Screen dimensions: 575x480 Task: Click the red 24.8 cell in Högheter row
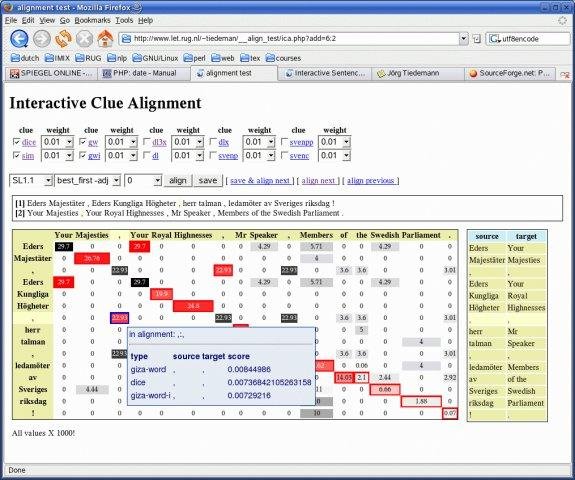(x=193, y=306)
